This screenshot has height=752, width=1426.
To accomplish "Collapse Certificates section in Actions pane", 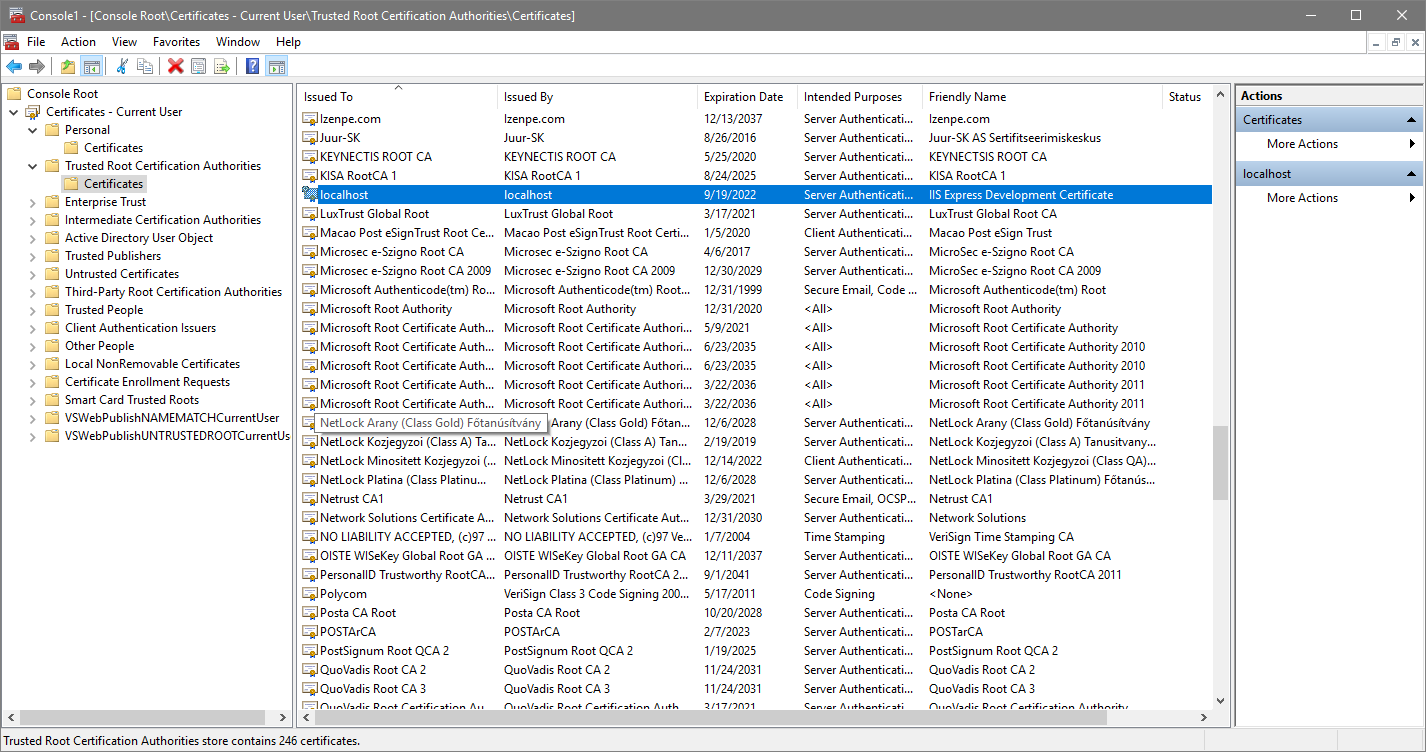I will 1412,120.
